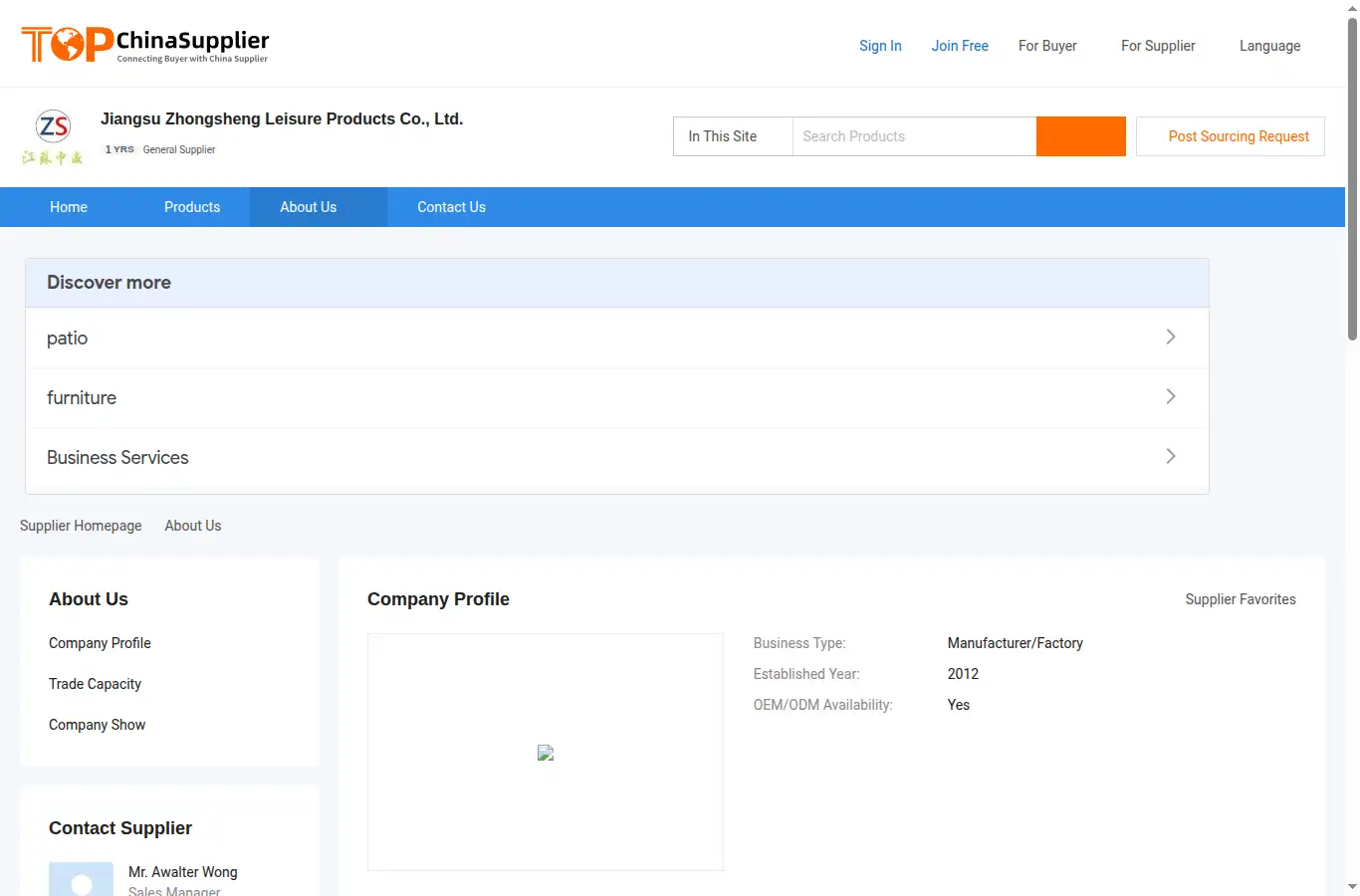Expand the Business Services row chevron
The width and height of the screenshot is (1360, 896).
1171,456
